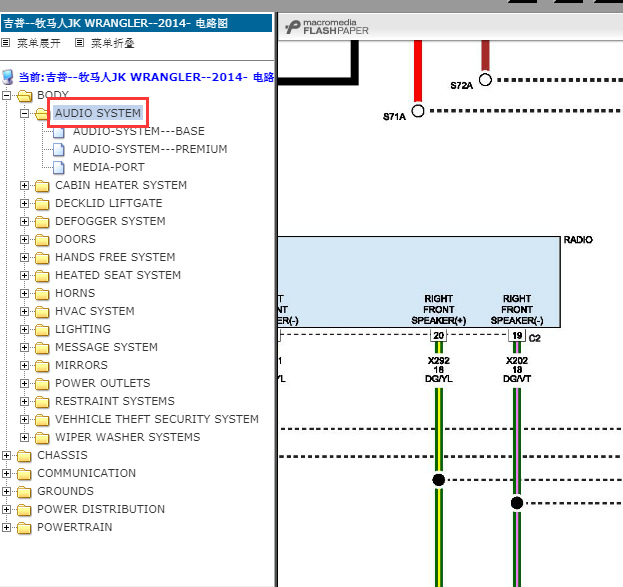This screenshot has height=587, width=623.
Task: Click the BODY open folder icon
Action: point(24,95)
